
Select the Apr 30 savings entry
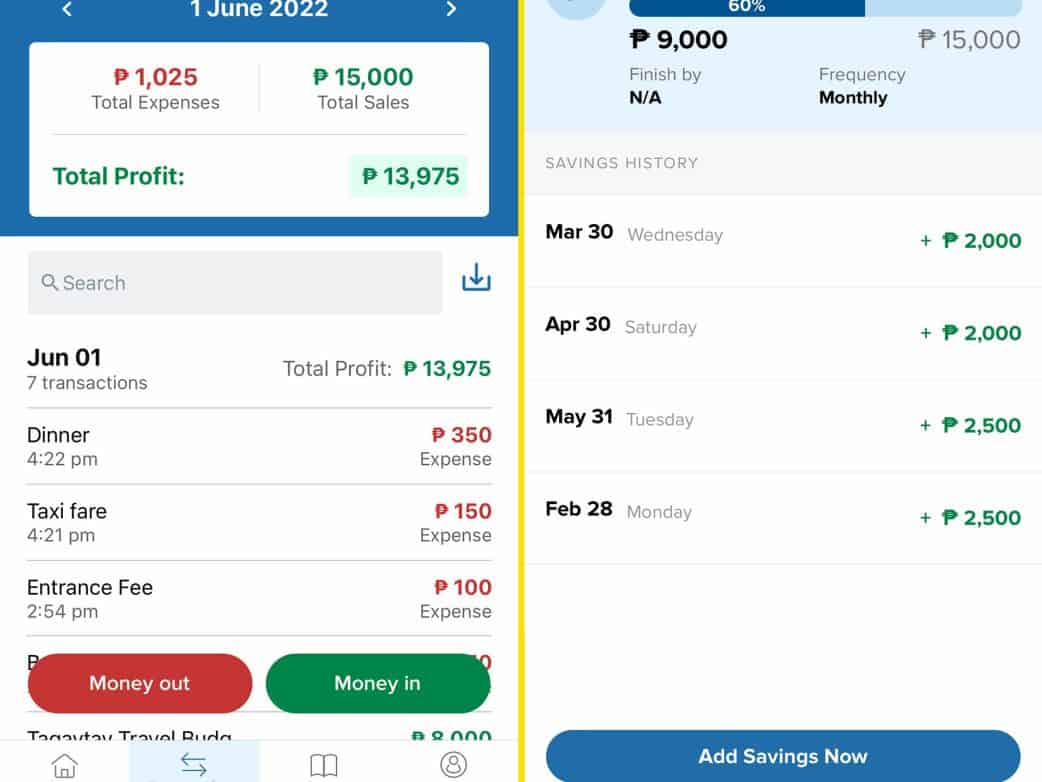[x=782, y=332]
